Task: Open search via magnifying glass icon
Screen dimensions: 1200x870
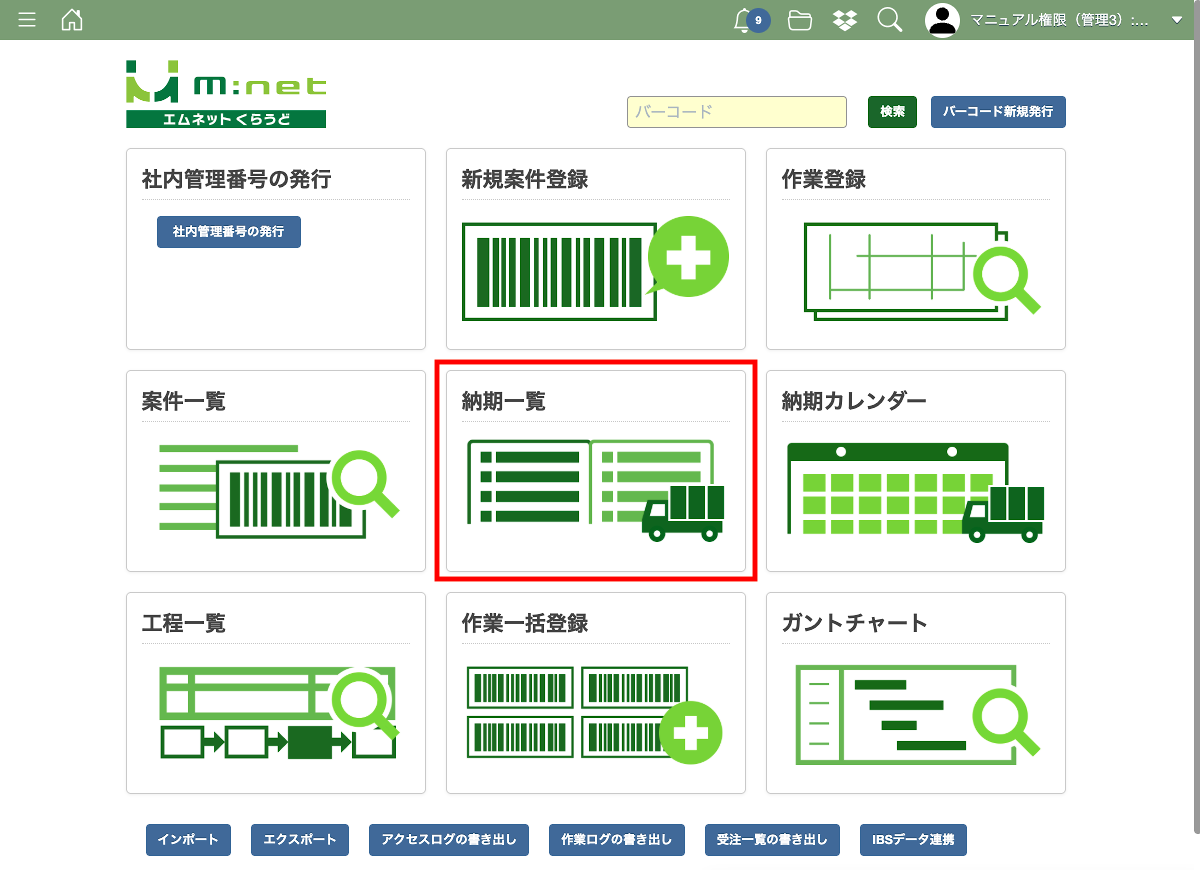Action: click(x=889, y=20)
